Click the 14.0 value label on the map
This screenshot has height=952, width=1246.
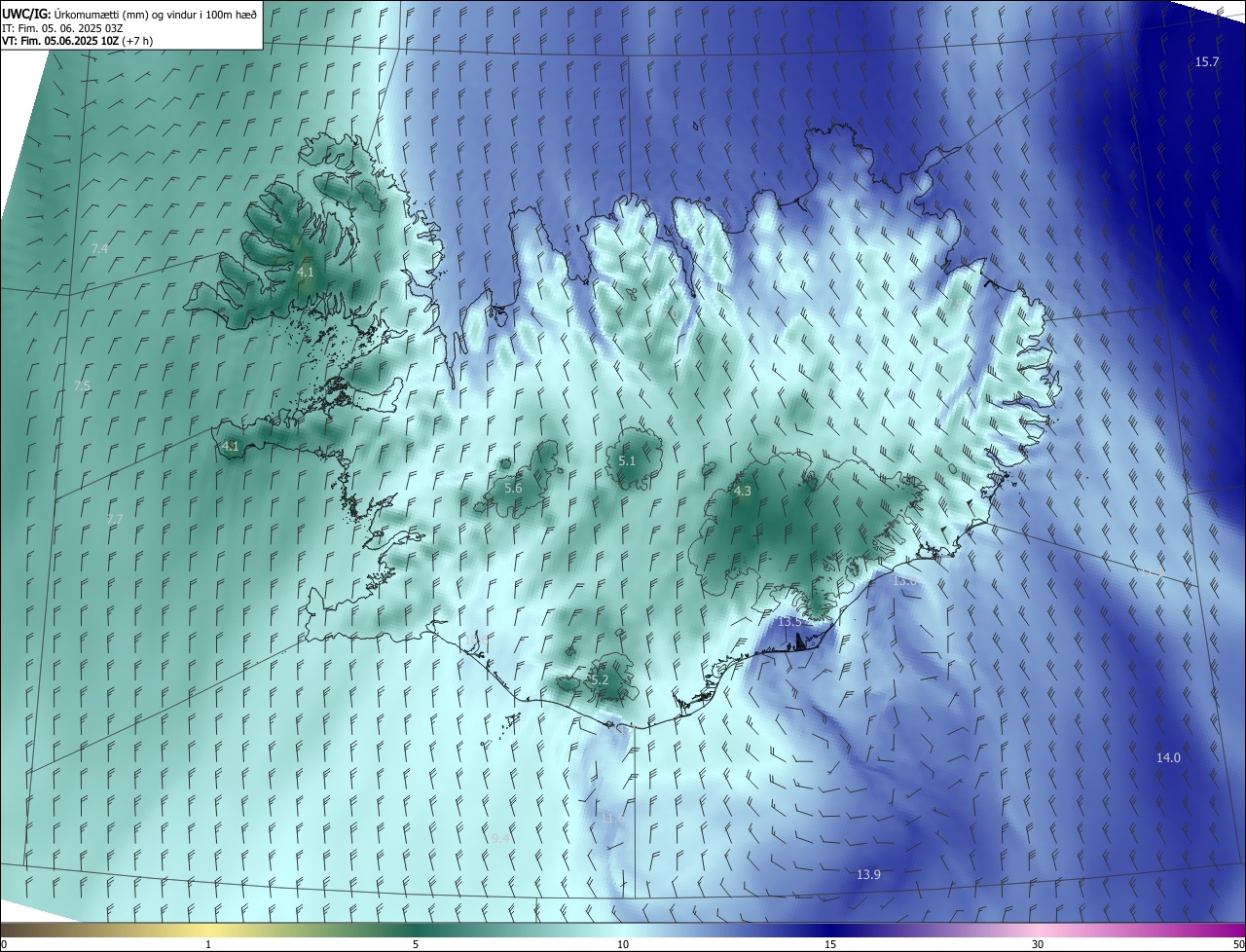(x=1168, y=757)
